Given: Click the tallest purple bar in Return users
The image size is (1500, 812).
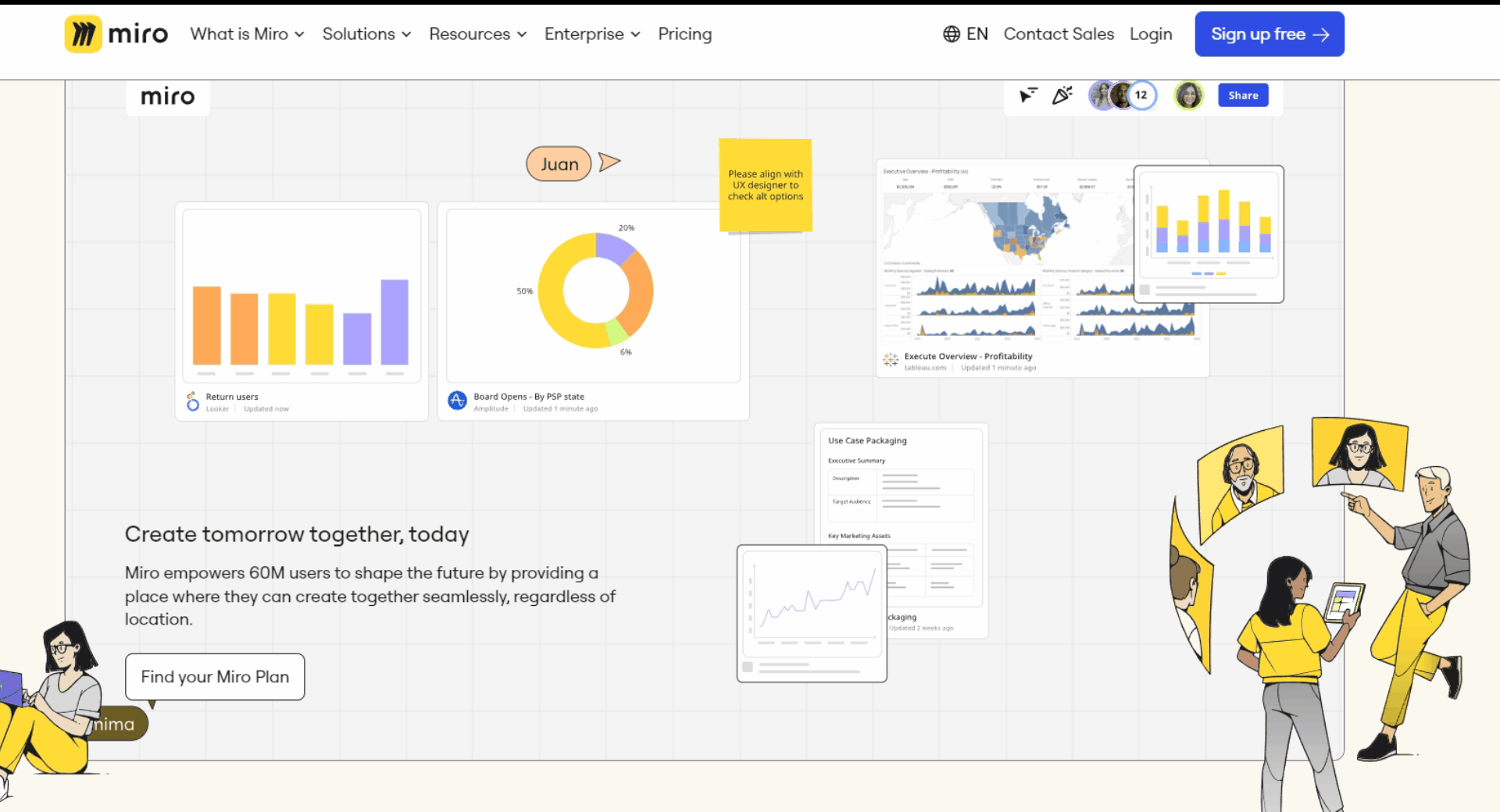Looking at the screenshot, I should pyautogui.click(x=395, y=322).
